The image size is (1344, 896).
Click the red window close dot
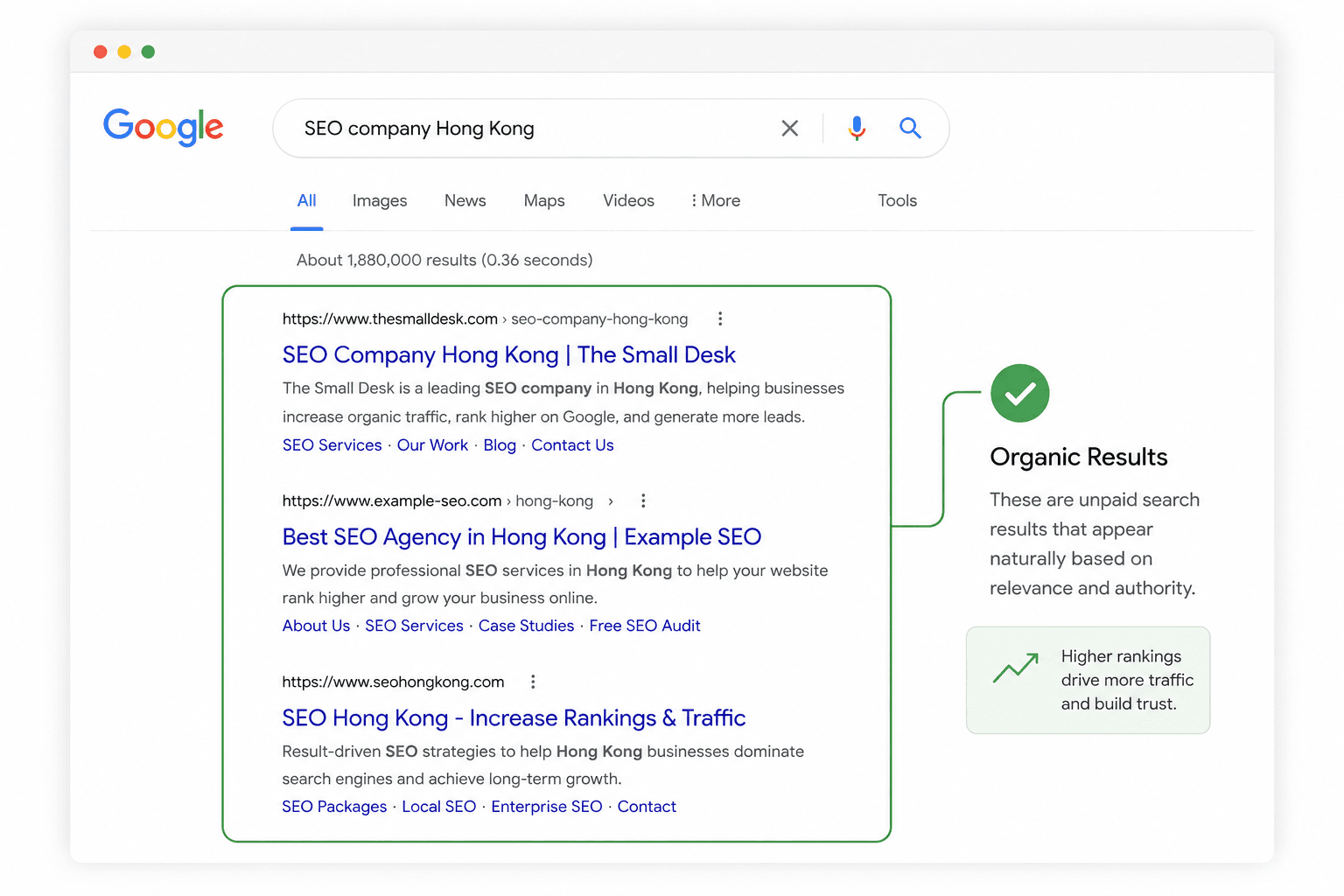click(x=101, y=52)
